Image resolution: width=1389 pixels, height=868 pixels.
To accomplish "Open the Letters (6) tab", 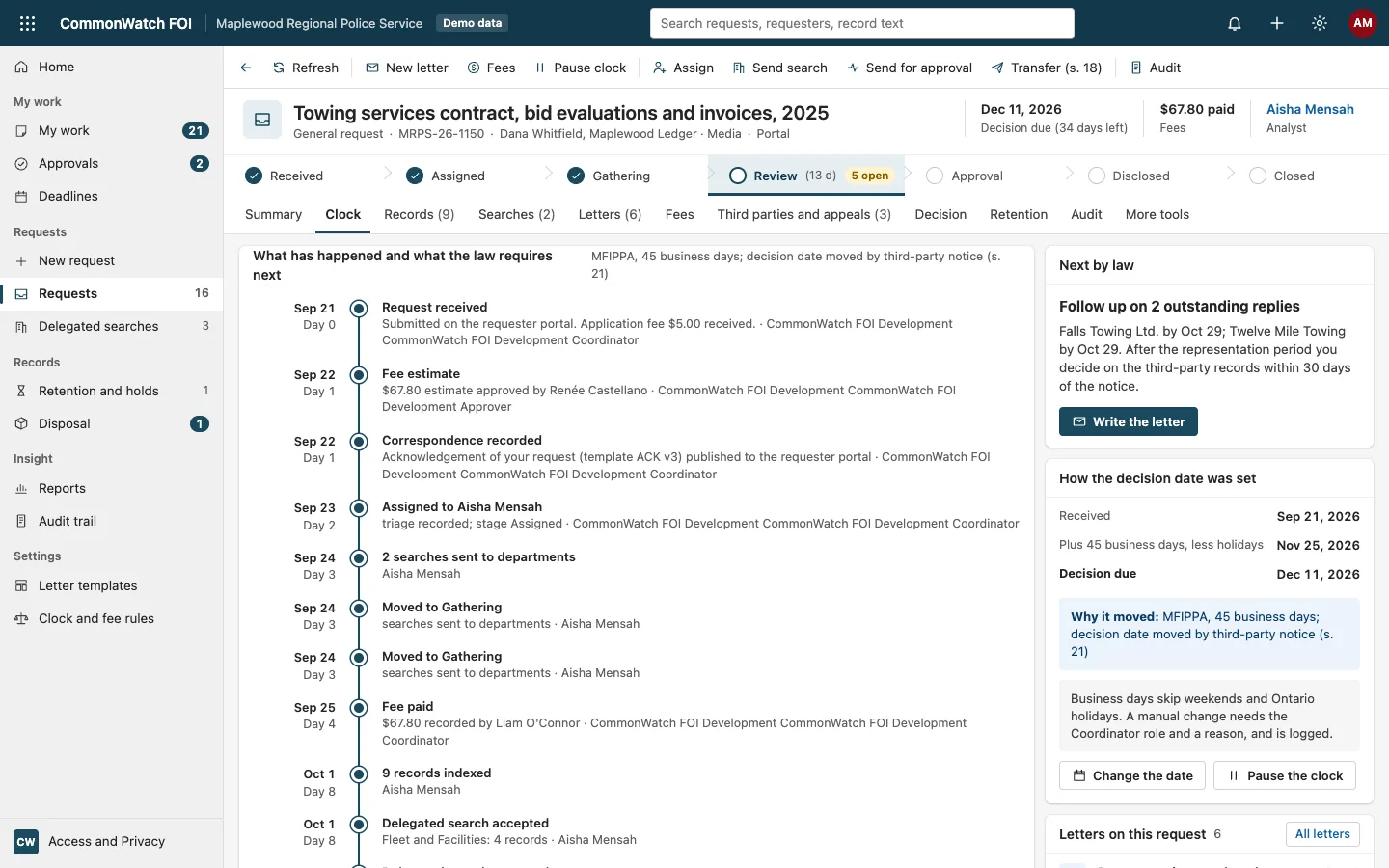I will pyautogui.click(x=610, y=214).
